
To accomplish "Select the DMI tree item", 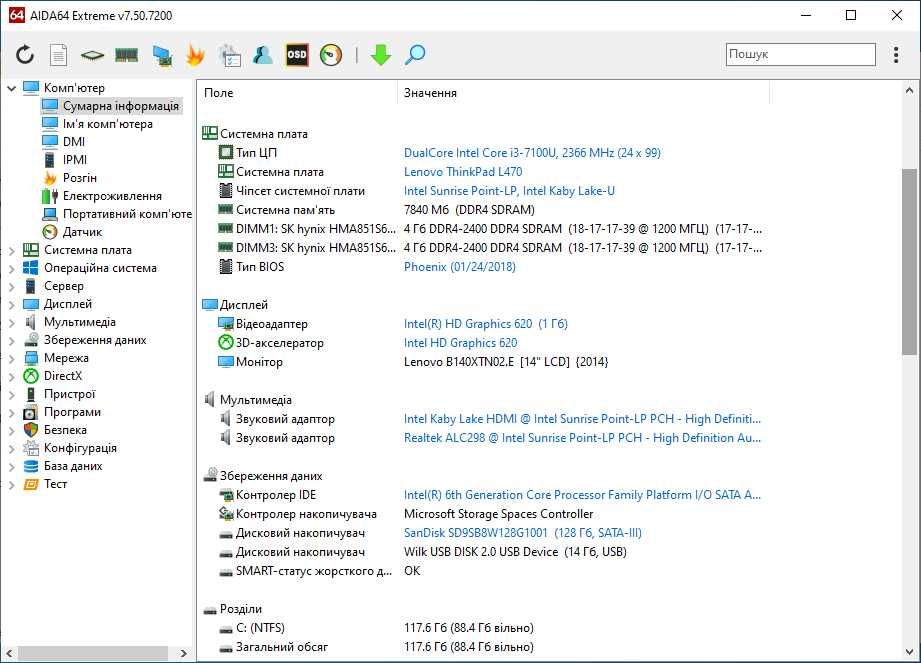I will (74, 142).
